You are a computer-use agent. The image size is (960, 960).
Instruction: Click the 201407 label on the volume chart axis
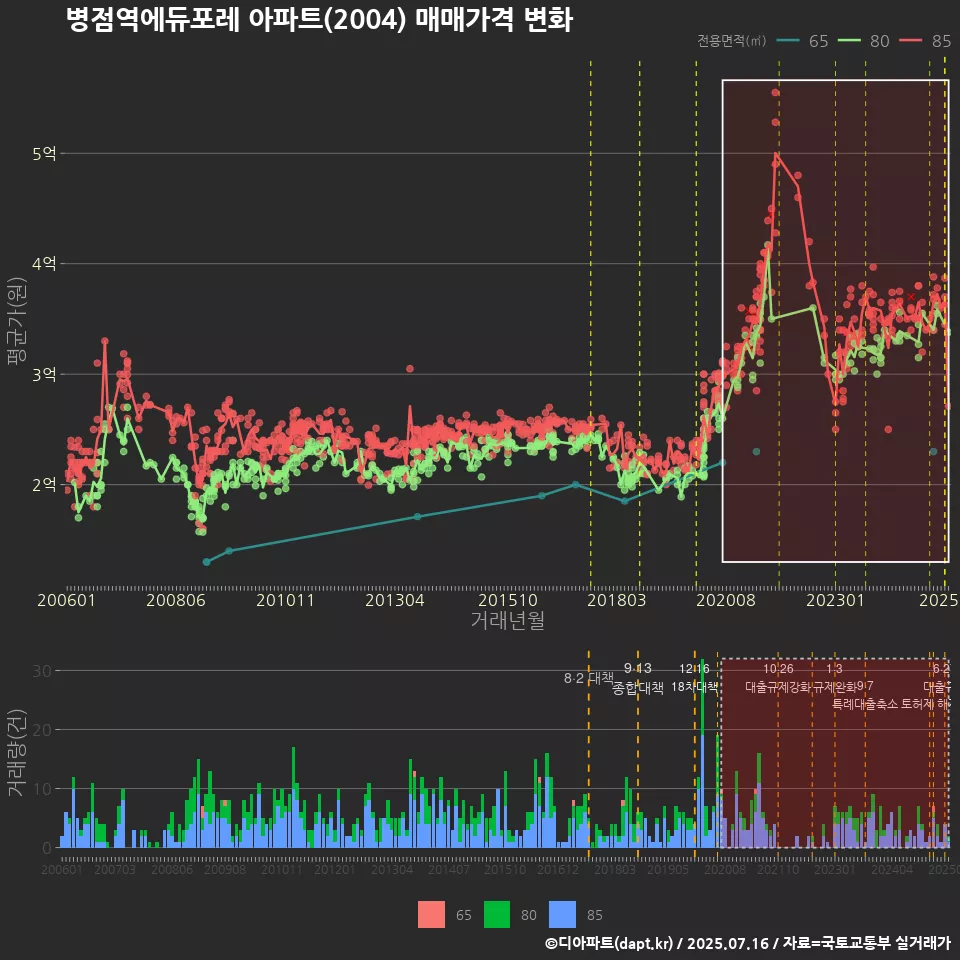pyautogui.click(x=449, y=869)
